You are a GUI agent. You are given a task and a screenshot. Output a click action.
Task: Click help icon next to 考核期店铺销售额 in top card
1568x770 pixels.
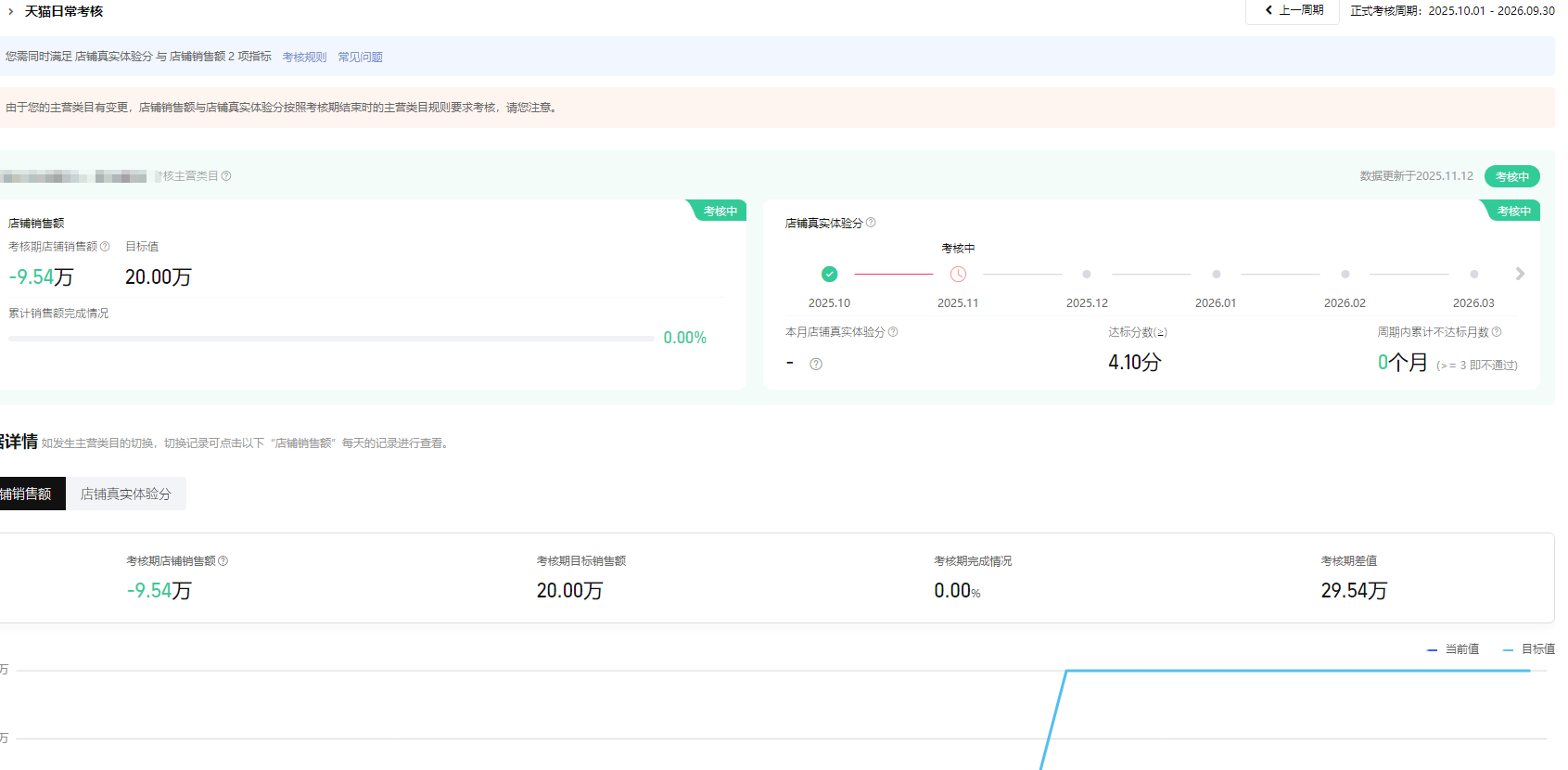tap(105, 247)
